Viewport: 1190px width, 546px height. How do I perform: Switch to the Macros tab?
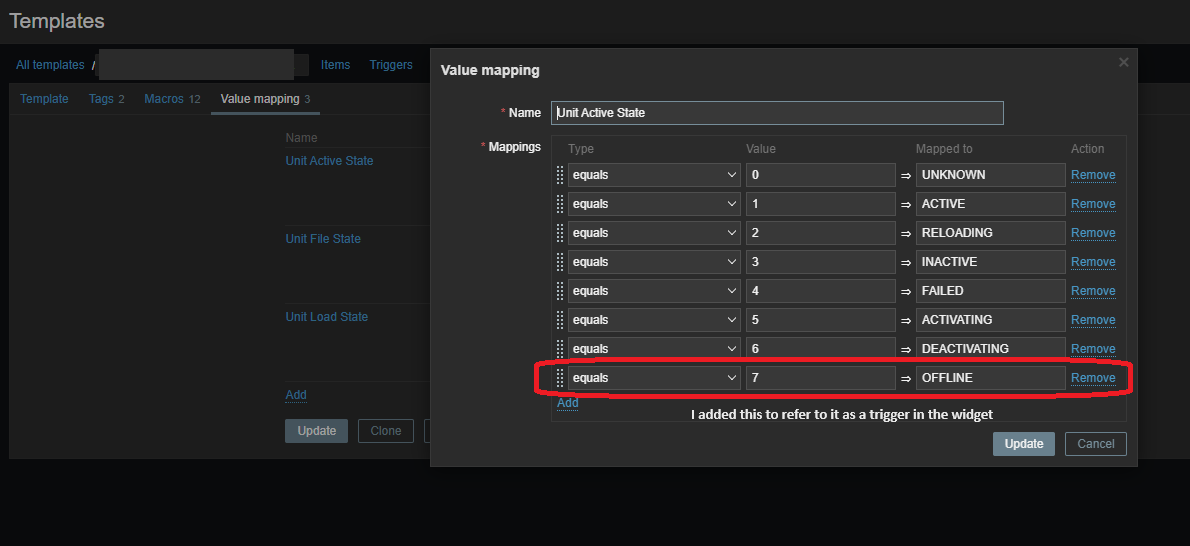pyautogui.click(x=172, y=99)
